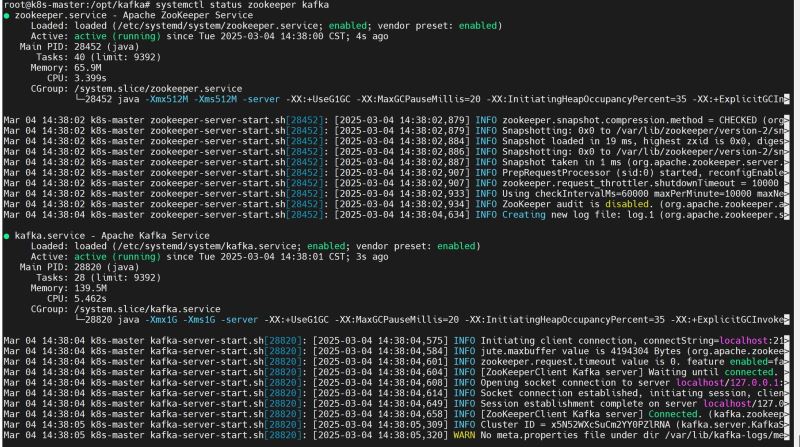Click 'active (running)' in the kafka section

(x=117, y=257)
